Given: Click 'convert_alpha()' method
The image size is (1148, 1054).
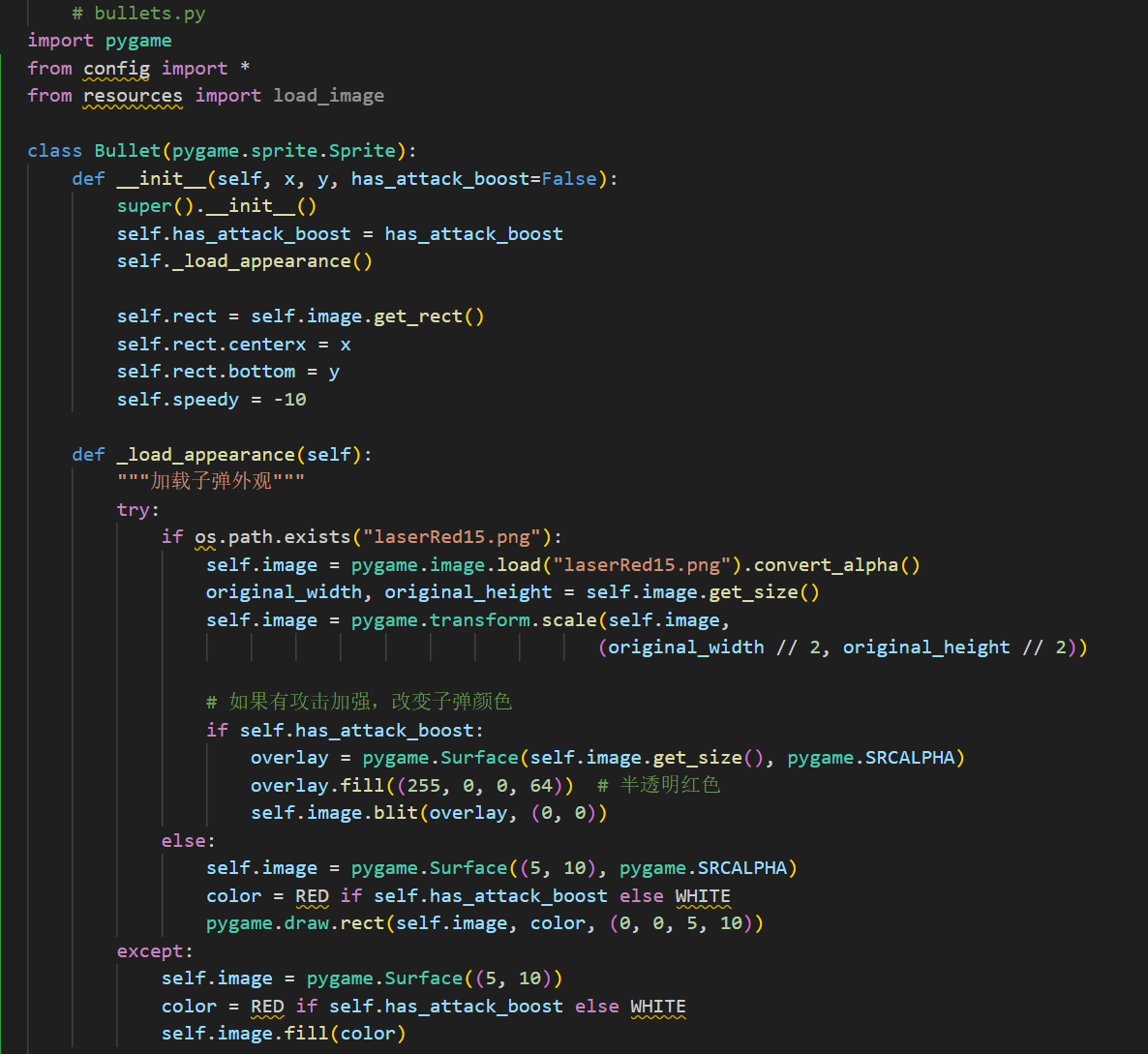Looking at the screenshot, I should tap(837, 565).
